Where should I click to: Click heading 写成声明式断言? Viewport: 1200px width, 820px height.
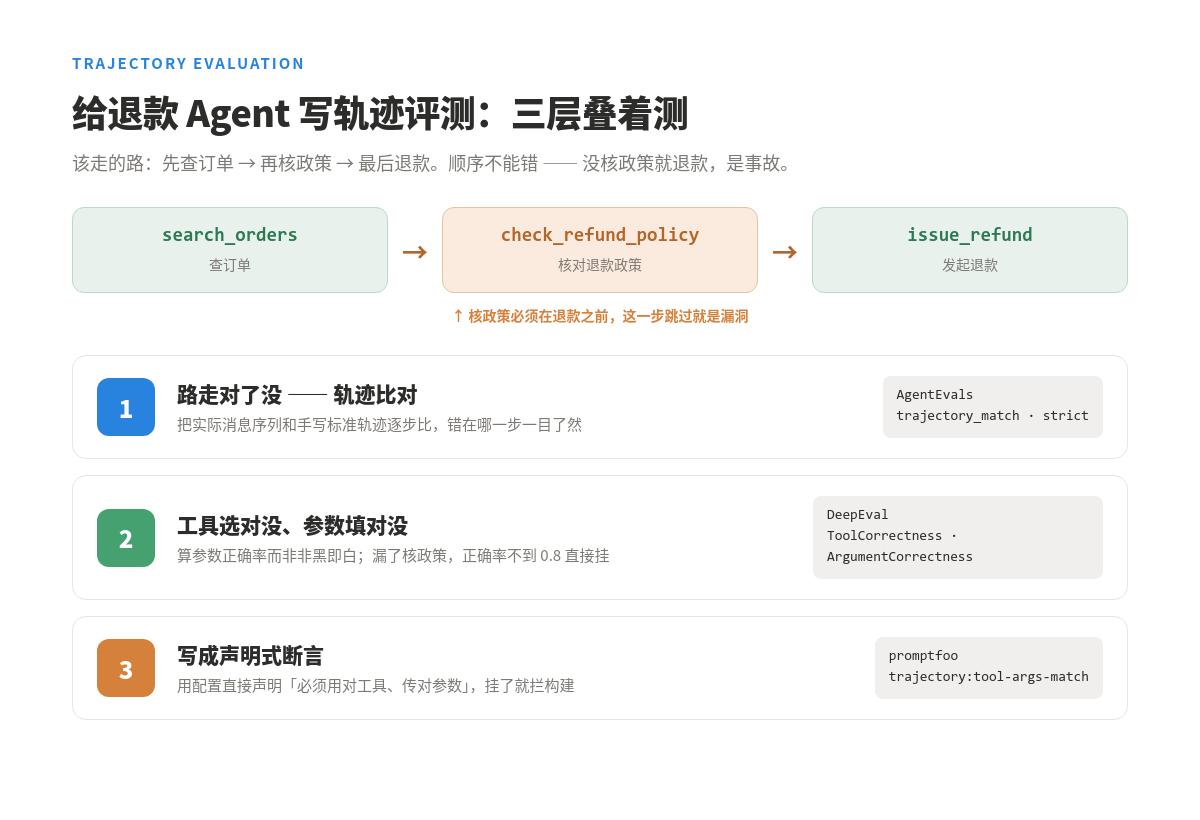250,656
